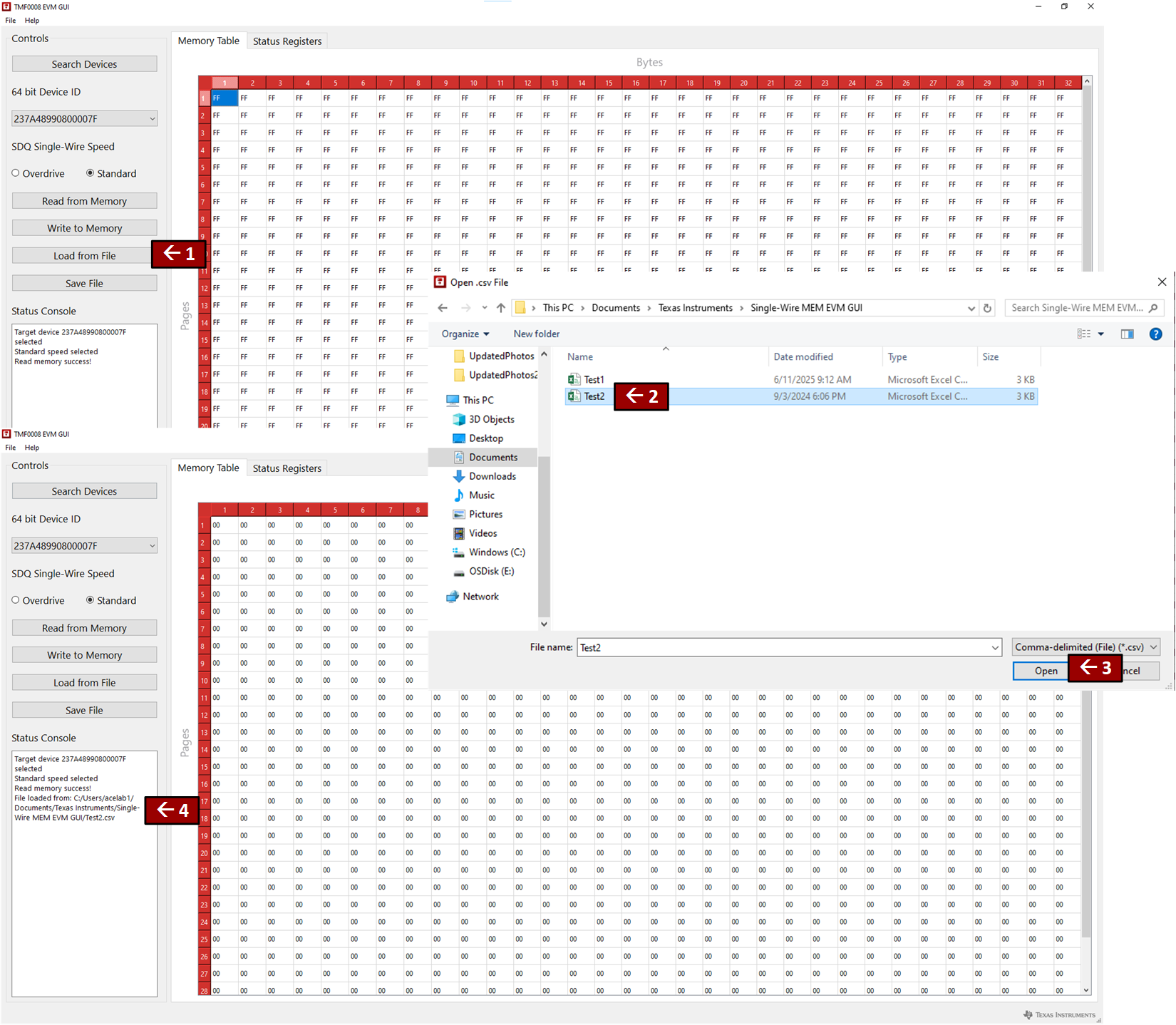
Task: Click the blue help question mark icon
Action: pos(1155,334)
